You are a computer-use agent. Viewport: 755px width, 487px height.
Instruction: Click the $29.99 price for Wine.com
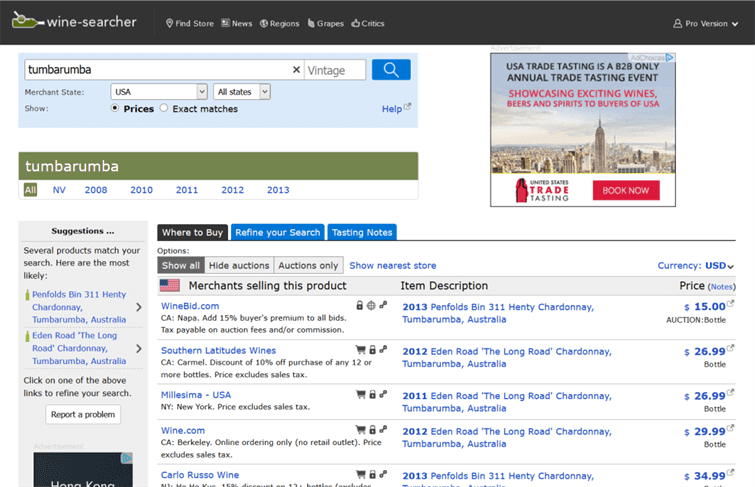coord(705,432)
